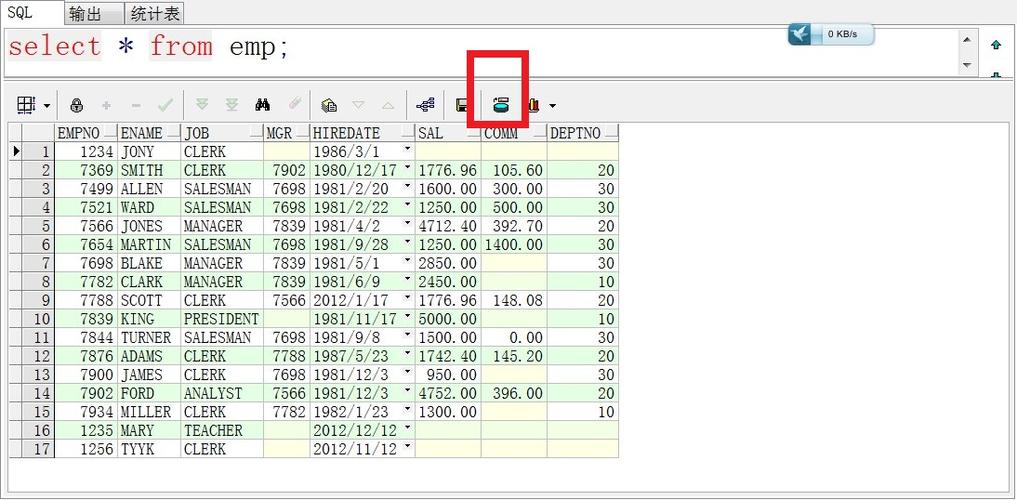
Task: Click the clear record eraser icon
Action: 294,104
